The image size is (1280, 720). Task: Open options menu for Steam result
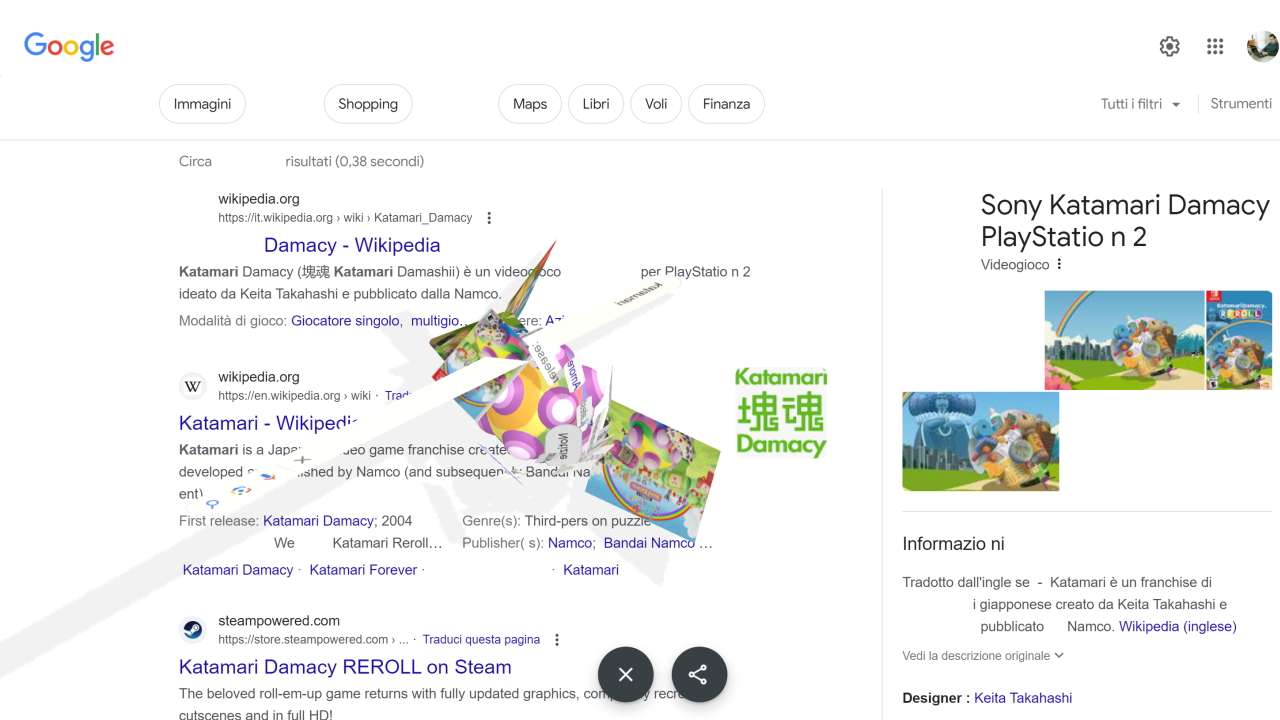pos(557,640)
